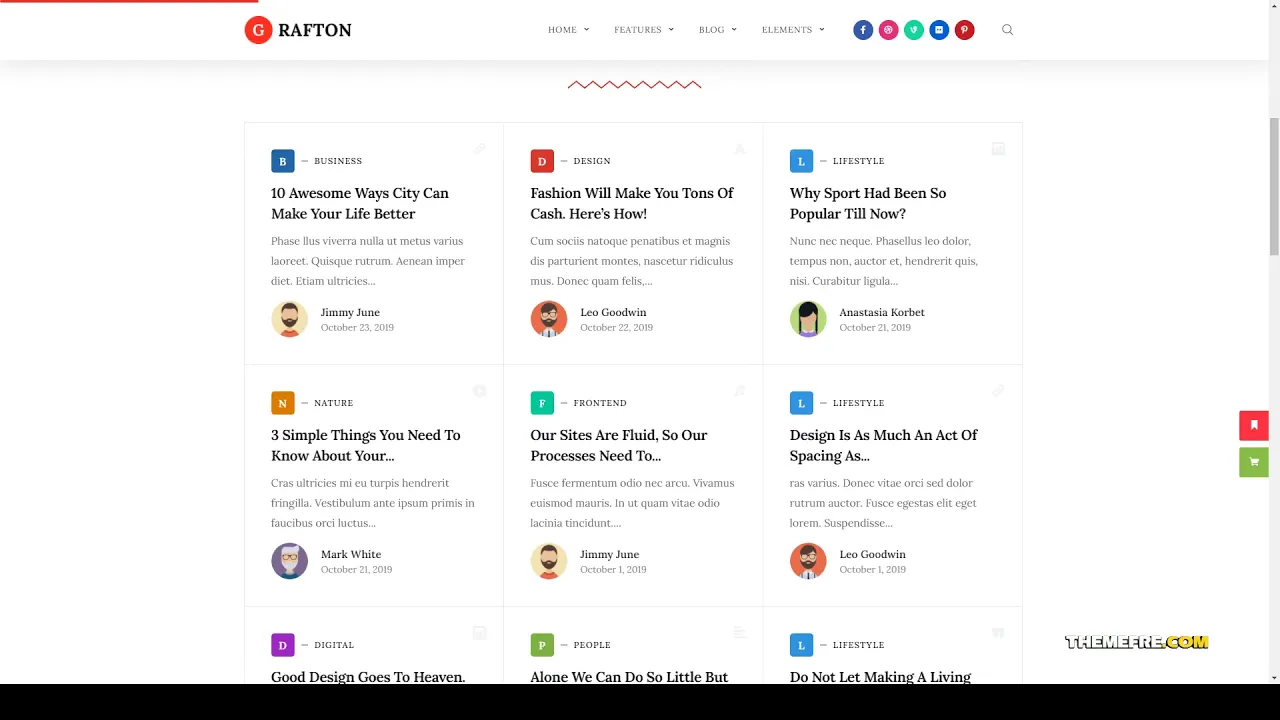The image size is (1280, 720).
Task: Expand the Blog dropdown menu
Action: [x=718, y=30]
